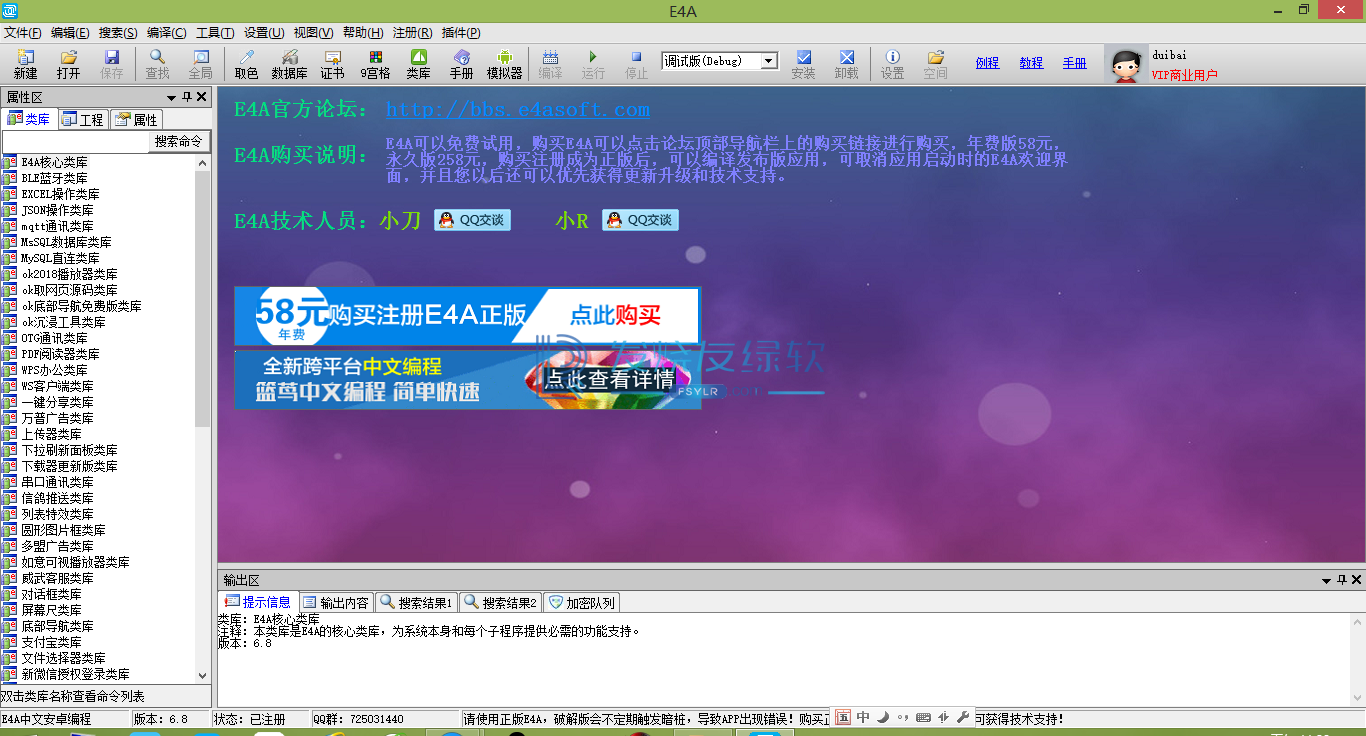This screenshot has width=1366, height=736.
Task: Click the 全局 global search icon
Action: 201,64
